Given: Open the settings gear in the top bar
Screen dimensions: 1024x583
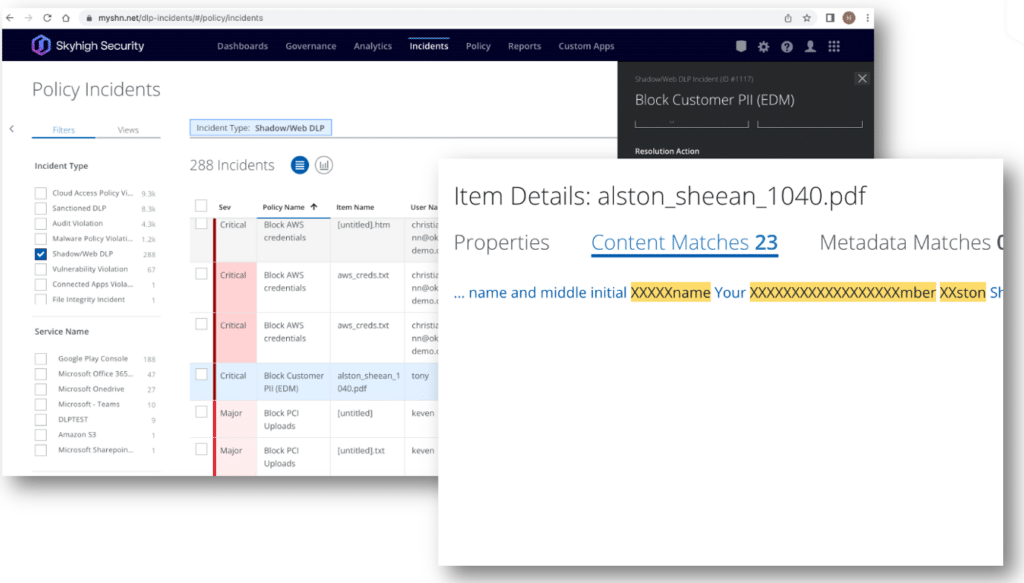Looking at the screenshot, I should pyautogui.click(x=762, y=46).
